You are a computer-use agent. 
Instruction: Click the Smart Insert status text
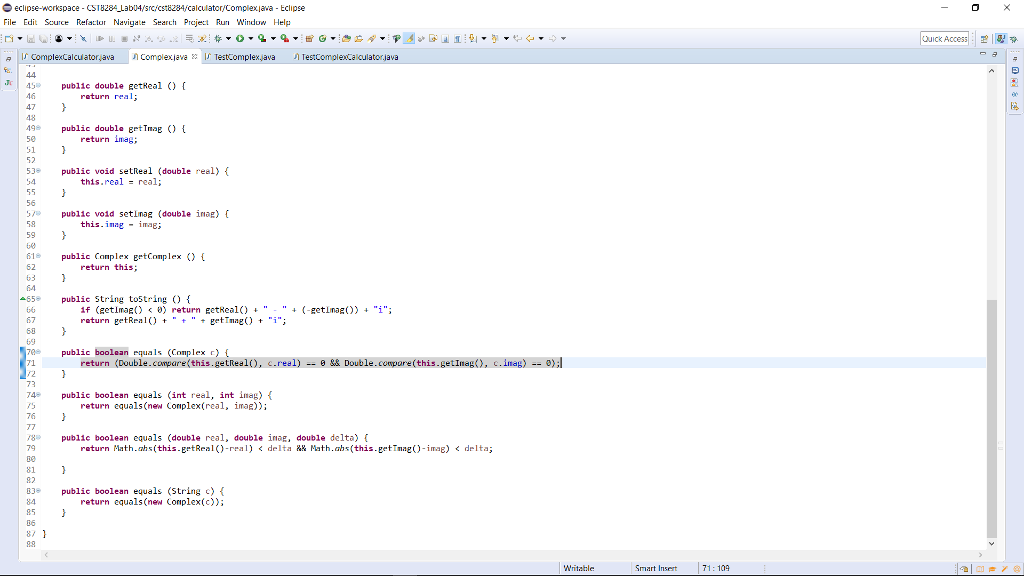click(x=656, y=568)
